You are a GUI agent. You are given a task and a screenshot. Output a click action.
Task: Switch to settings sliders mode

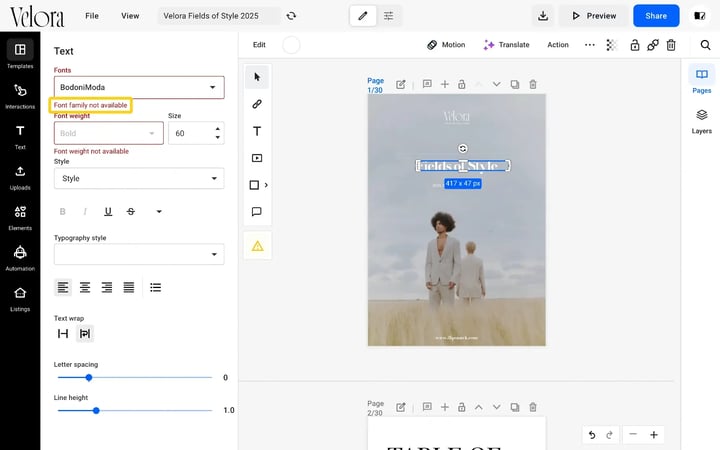point(388,16)
